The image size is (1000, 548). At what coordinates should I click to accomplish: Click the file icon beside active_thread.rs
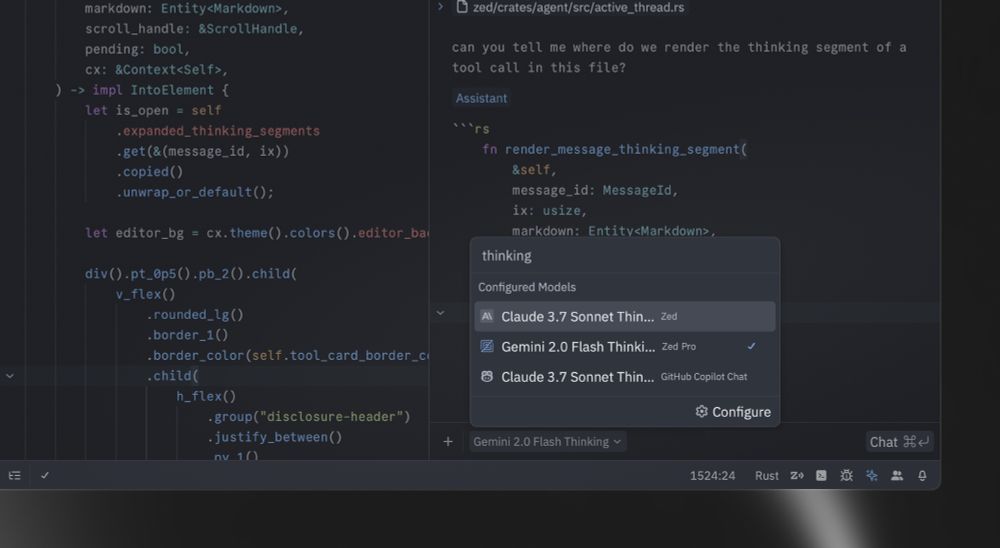[462, 8]
